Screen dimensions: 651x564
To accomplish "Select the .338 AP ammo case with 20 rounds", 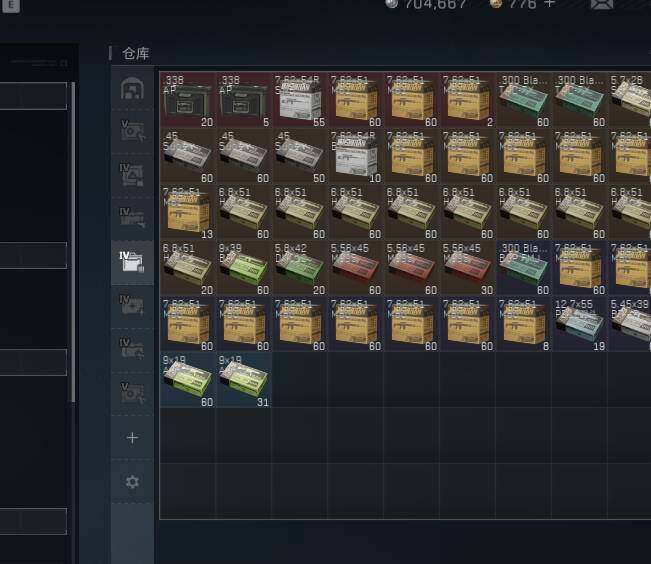I will [x=188, y=100].
